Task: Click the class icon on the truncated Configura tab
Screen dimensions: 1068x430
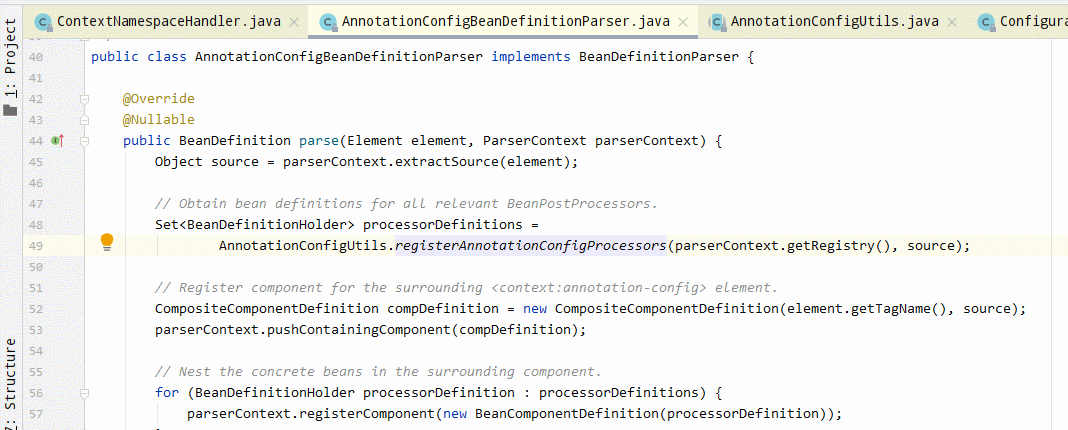Action: (985, 22)
